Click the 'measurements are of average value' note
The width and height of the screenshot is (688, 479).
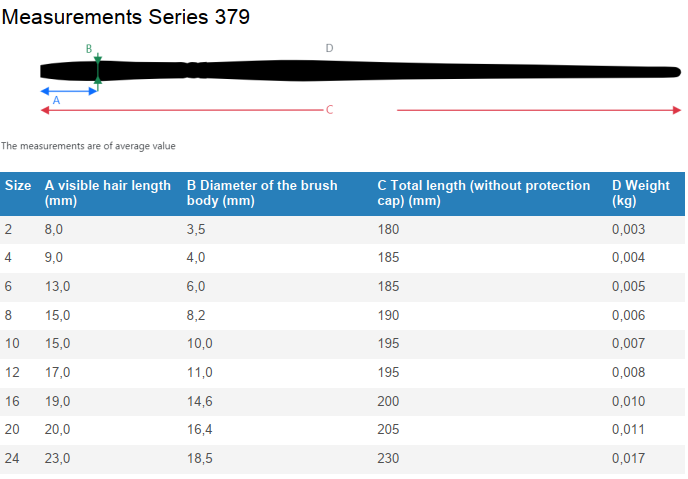[88, 146]
